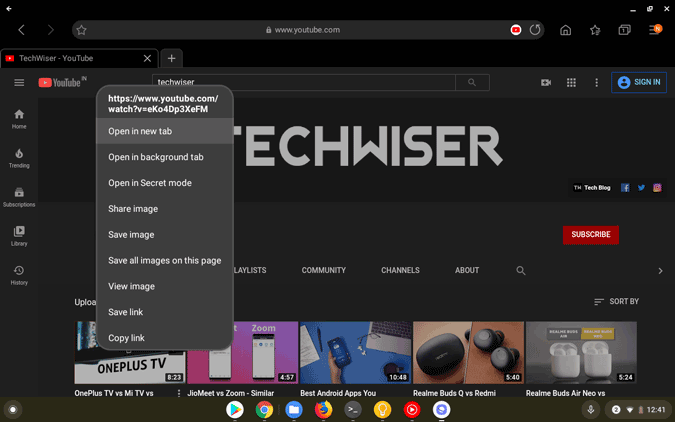Open the create video camera icon
The image size is (675, 422).
[x=546, y=82]
